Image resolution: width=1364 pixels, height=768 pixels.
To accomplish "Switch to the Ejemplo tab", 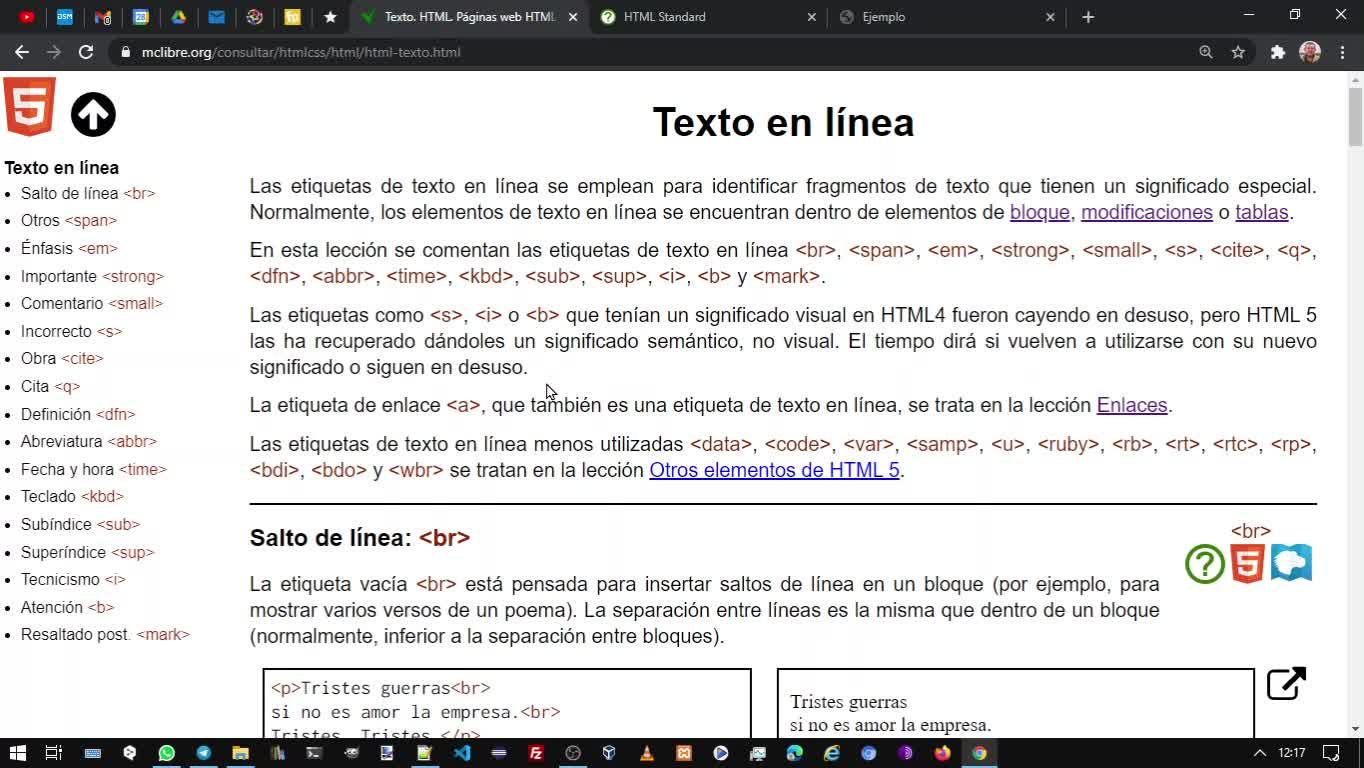I will [x=948, y=17].
